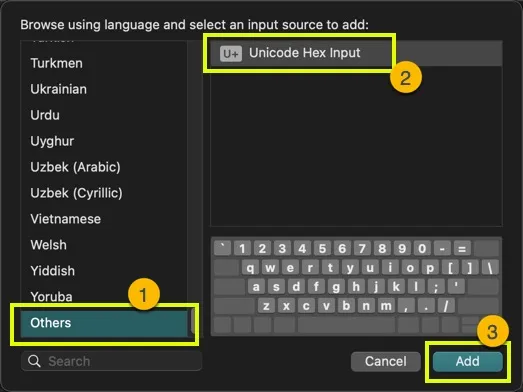The image size is (523, 392).
Task: Click the left bracket key on keyboard preview
Action: [450, 268]
